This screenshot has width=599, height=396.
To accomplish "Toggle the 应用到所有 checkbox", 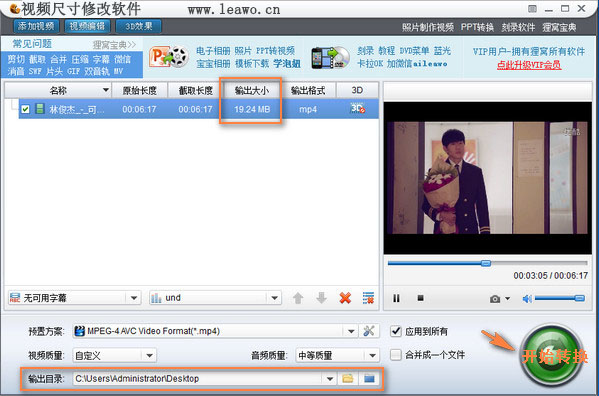I will (396, 331).
